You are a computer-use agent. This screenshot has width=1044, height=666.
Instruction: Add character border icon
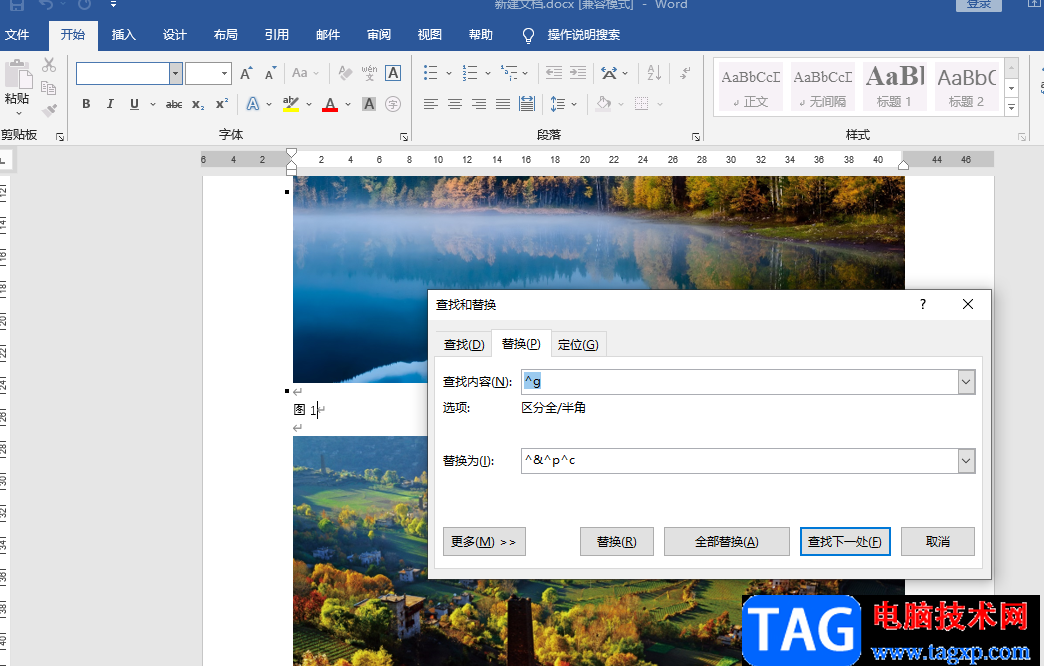click(x=393, y=73)
